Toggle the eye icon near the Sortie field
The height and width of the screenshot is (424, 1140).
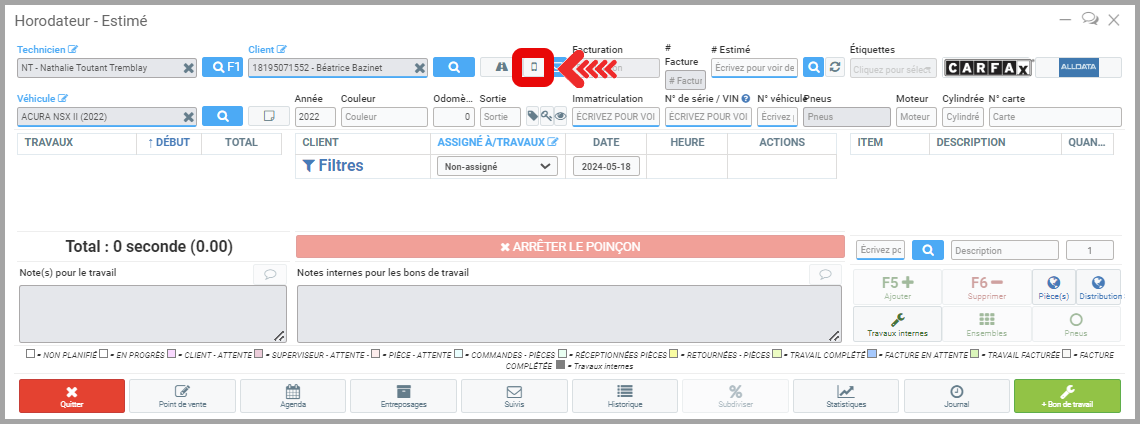coord(560,116)
